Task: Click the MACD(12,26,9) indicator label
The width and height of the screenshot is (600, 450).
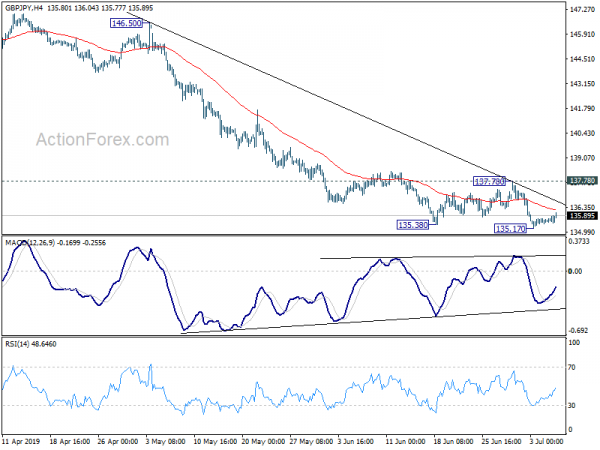Action: [x=30, y=243]
